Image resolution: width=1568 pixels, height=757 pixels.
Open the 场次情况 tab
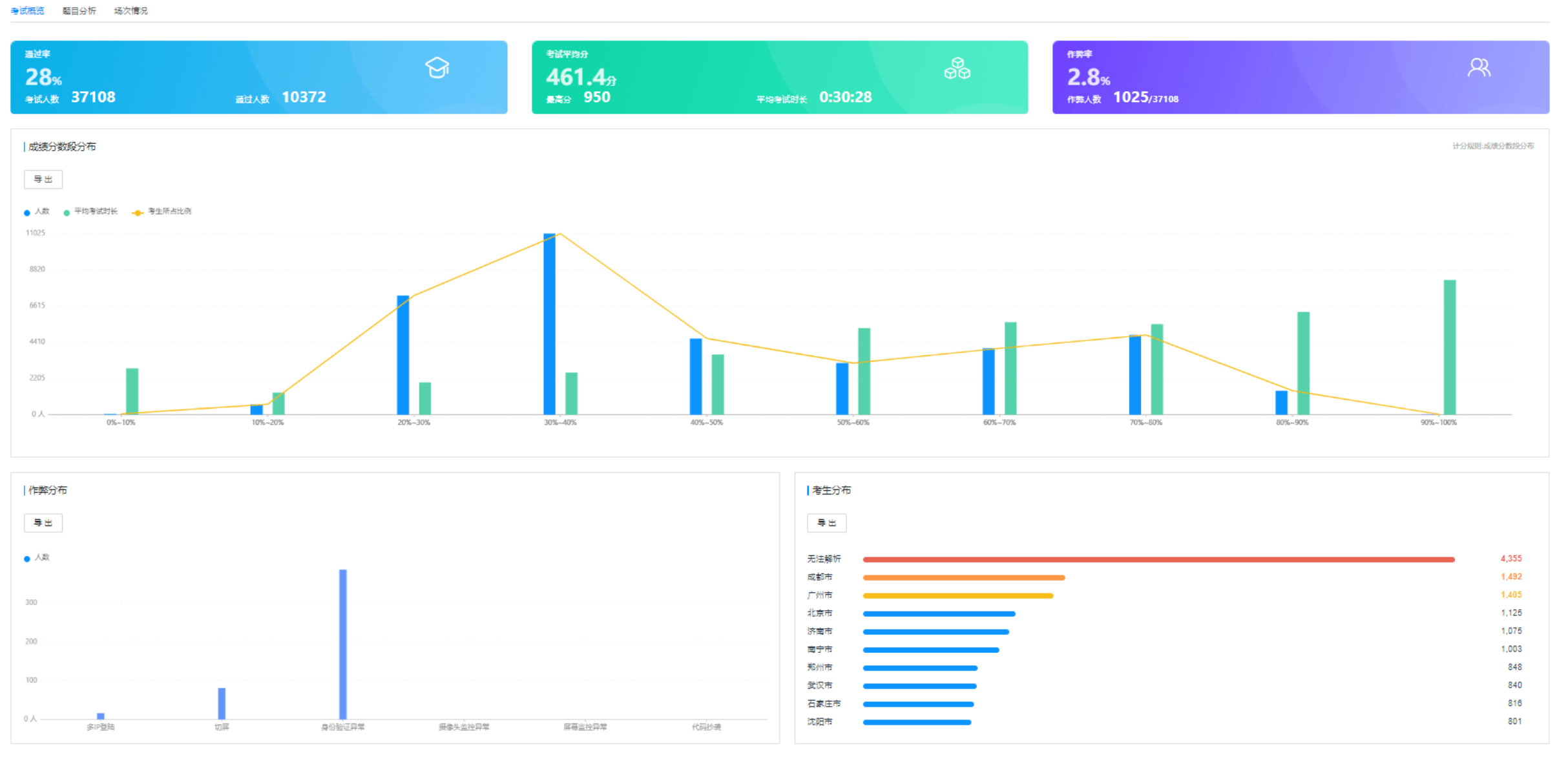click(x=131, y=11)
